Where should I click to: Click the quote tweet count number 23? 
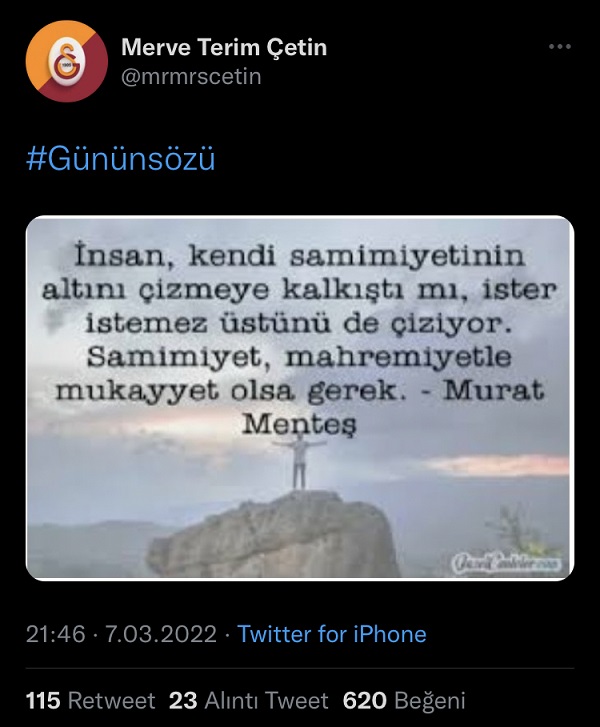pyautogui.click(x=183, y=700)
